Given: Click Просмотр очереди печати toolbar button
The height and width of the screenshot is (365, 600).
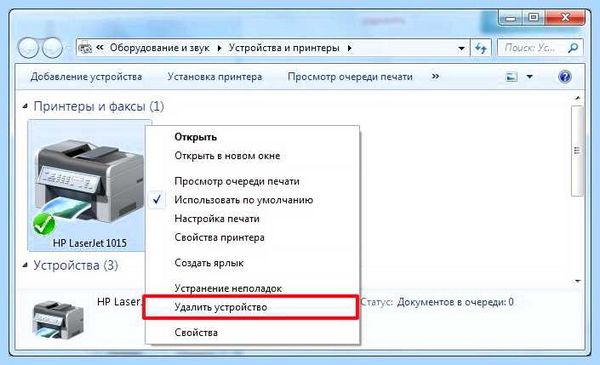Looking at the screenshot, I should 350,77.
